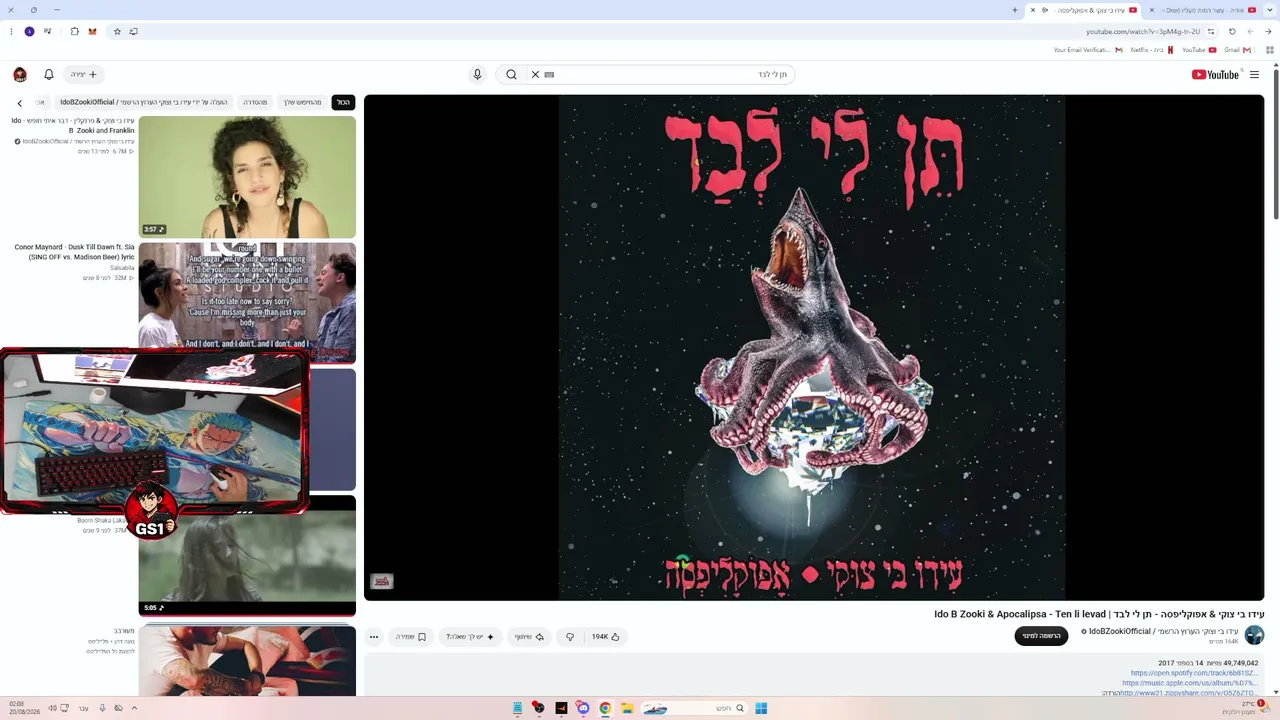The width and height of the screenshot is (1280, 720).
Task: Open the Dusk Till Dawn lyric video thumbnail
Action: pos(247,303)
